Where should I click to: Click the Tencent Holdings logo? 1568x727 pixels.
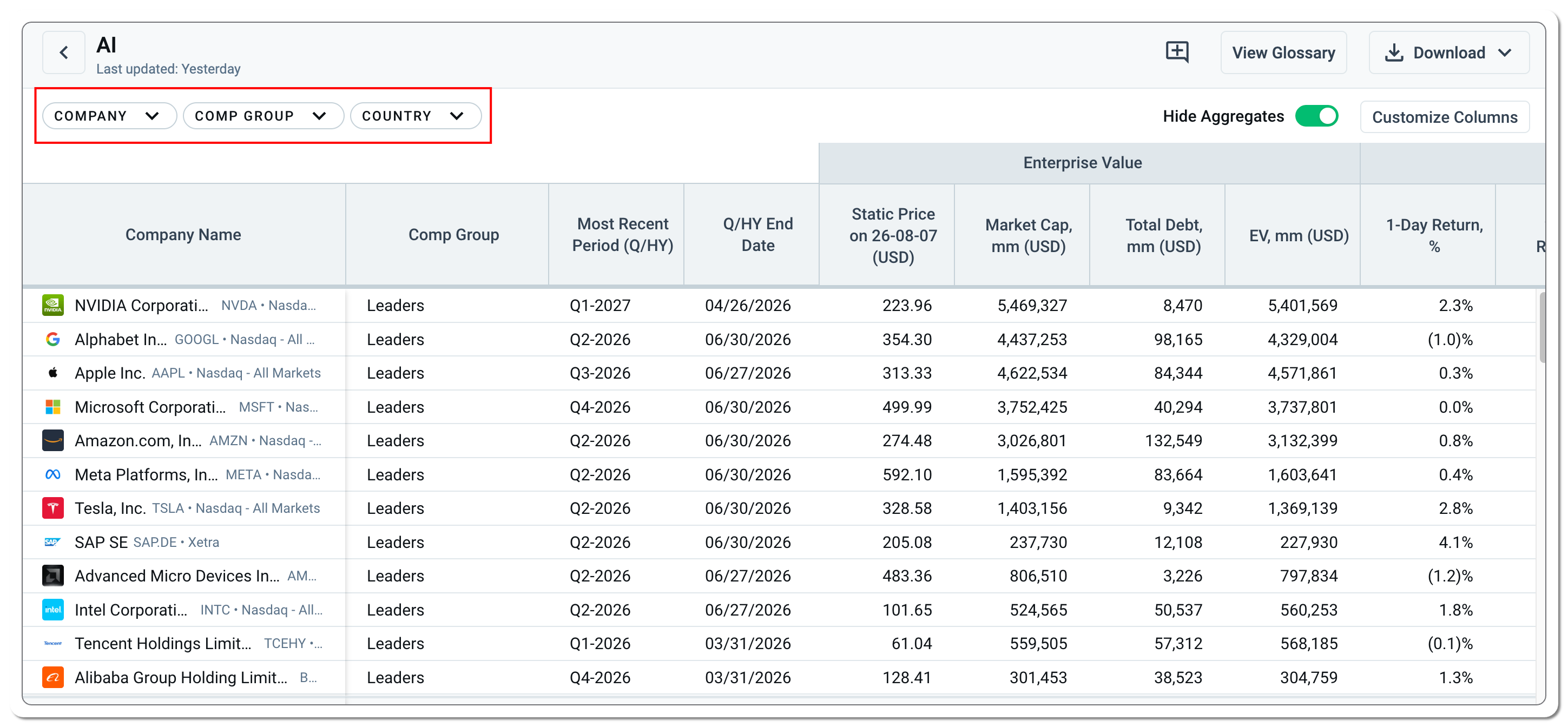click(x=53, y=643)
